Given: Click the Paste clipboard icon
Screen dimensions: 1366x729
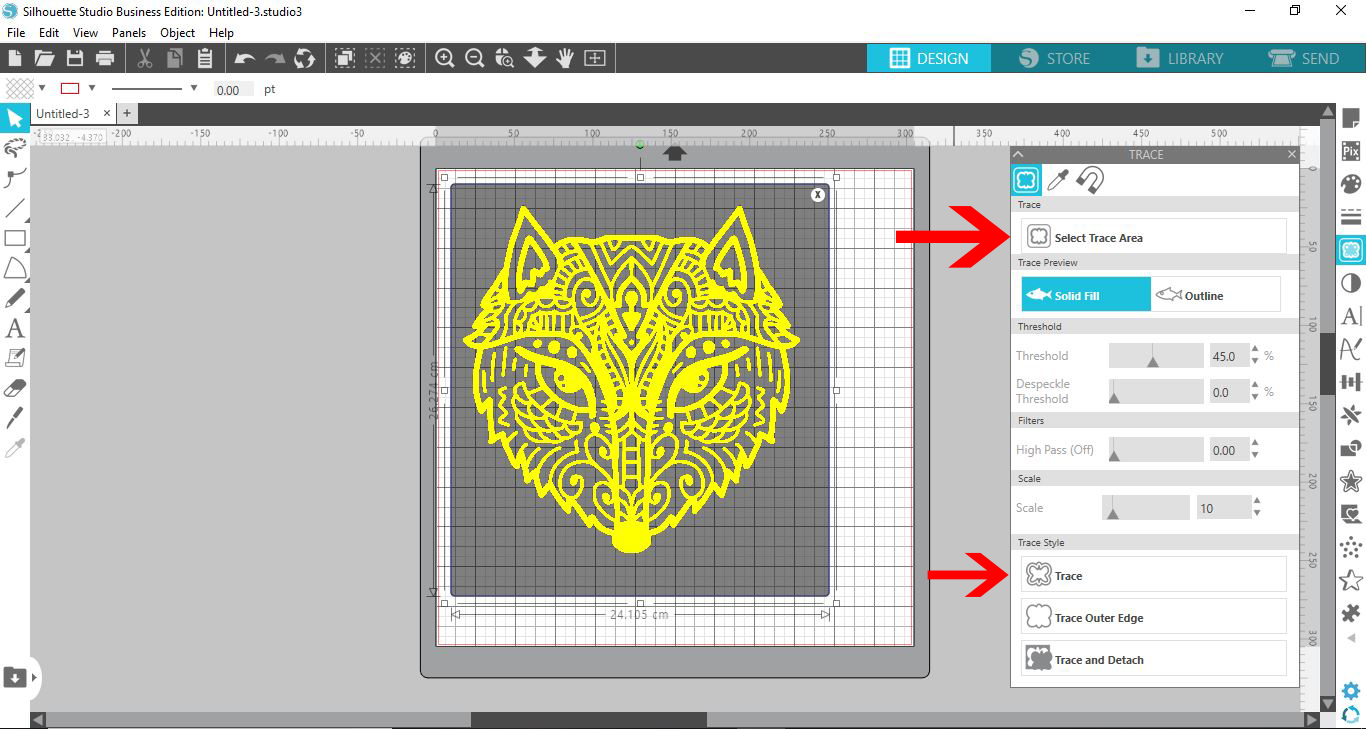Looking at the screenshot, I should [205, 58].
